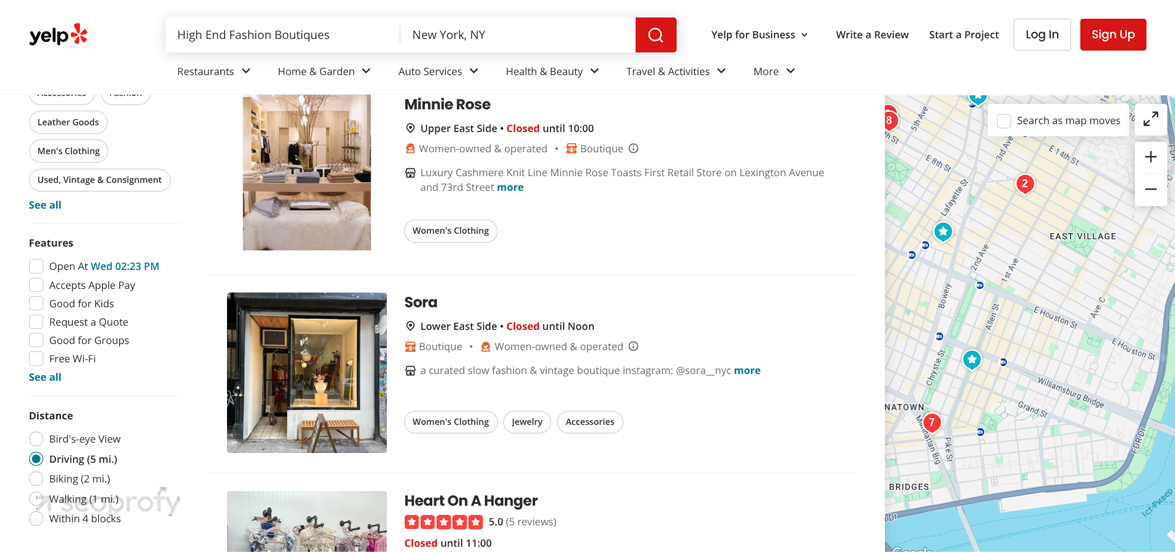Check the Good for Kids filter

point(36,303)
